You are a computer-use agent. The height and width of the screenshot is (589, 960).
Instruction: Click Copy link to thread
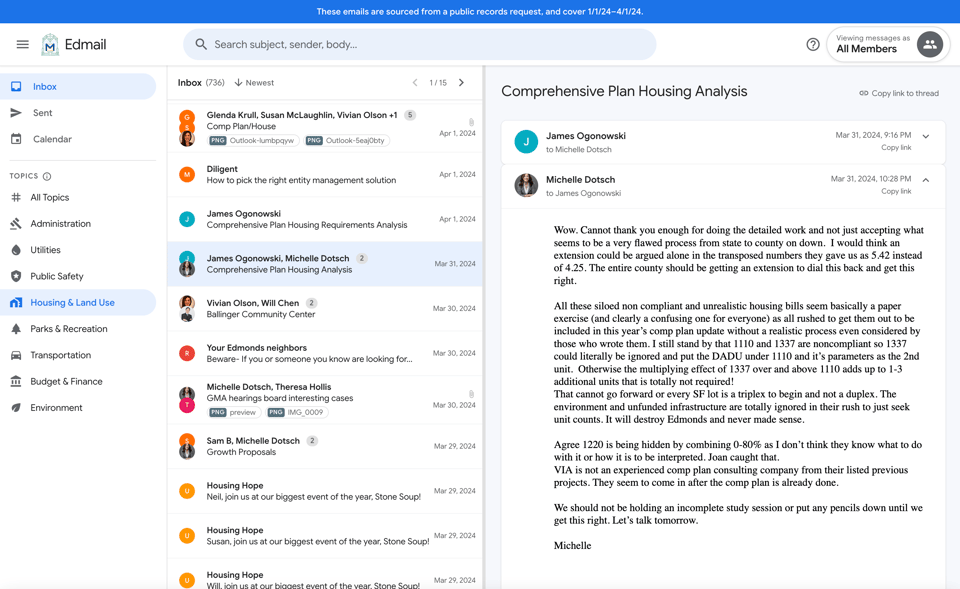[x=899, y=91]
